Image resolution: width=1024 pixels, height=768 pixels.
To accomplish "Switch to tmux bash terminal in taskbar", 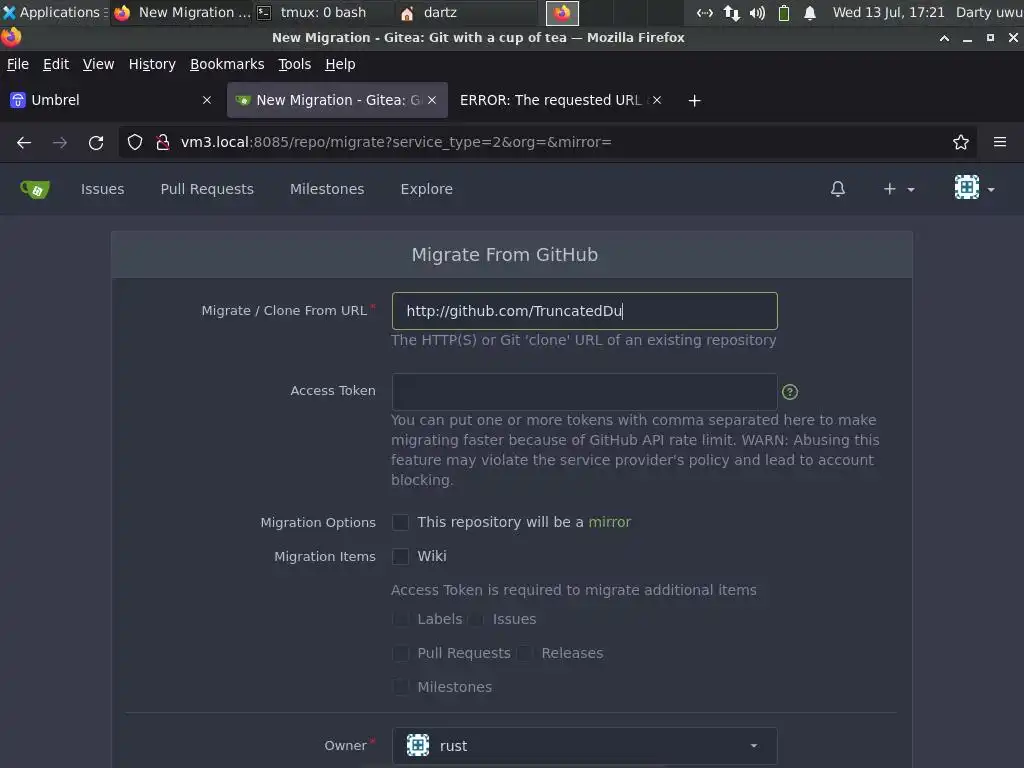I will pyautogui.click(x=323, y=12).
